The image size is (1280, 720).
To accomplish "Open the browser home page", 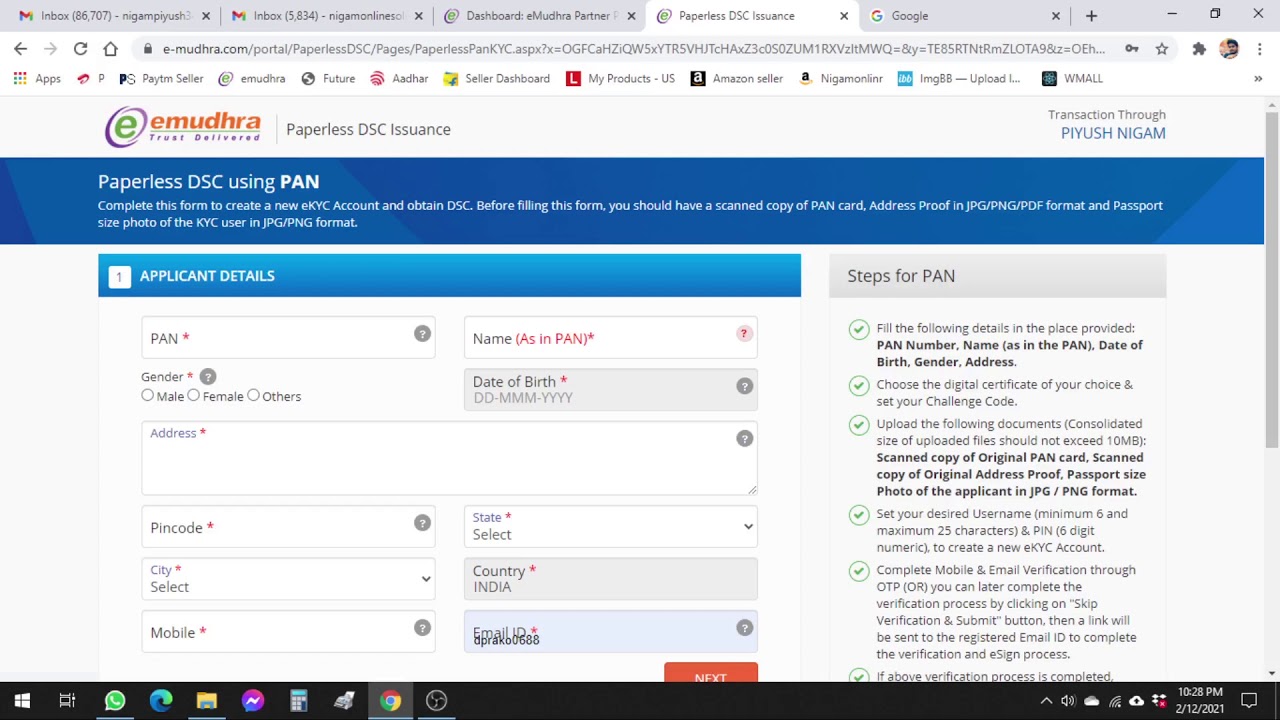I will click(x=110, y=48).
